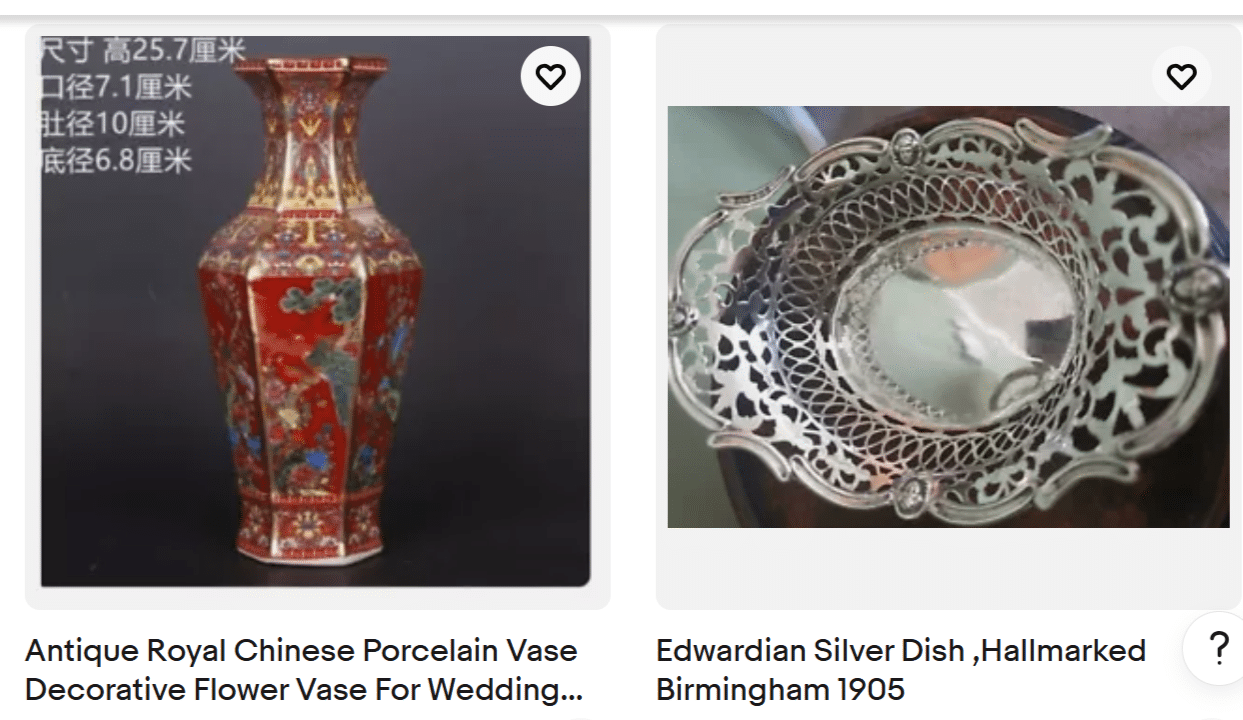This screenshot has width=1243, height=720.
Task: Select the truncated 'Decorative Flower Vase For Wedding…' line
Action: [x=303, y=689]
